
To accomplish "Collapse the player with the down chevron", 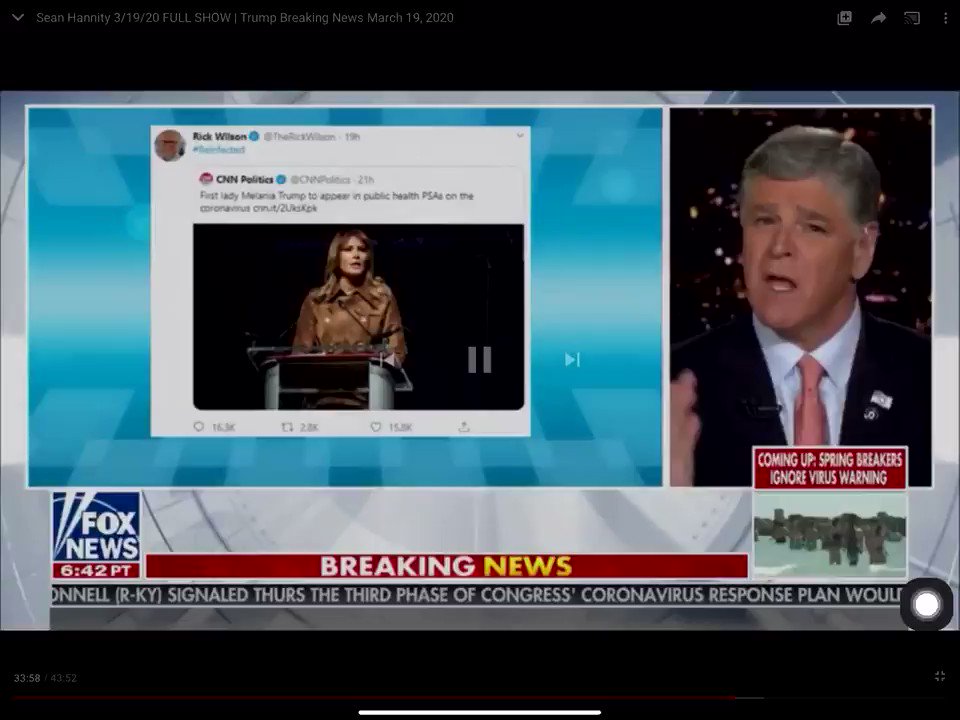I will click(18, 18).
